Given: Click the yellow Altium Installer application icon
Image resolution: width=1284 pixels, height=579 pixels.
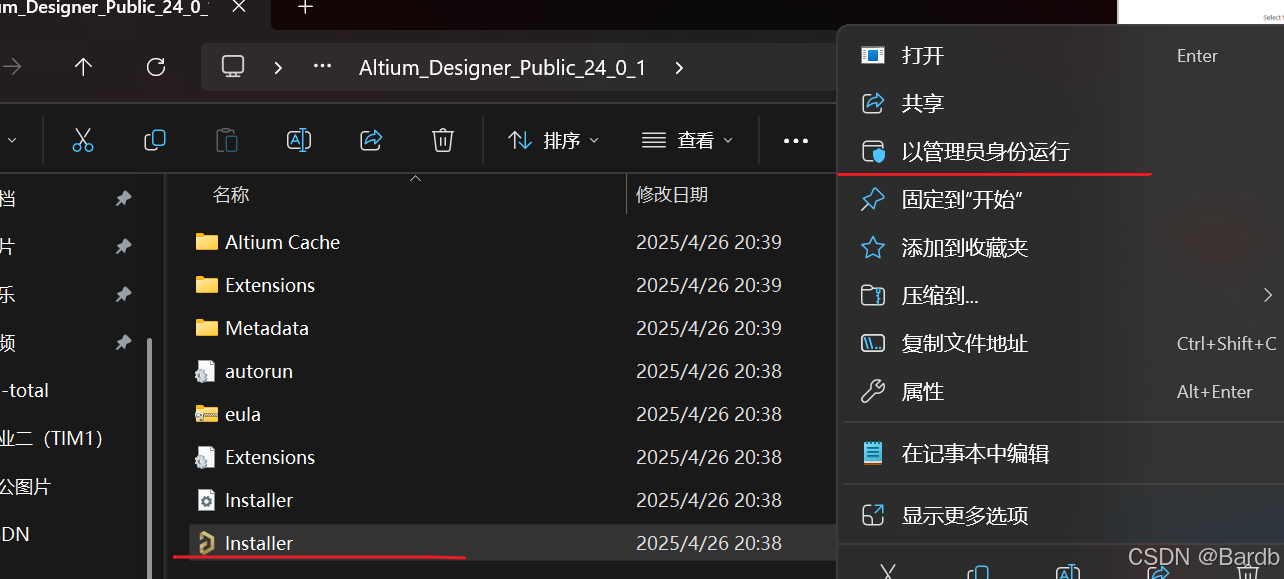Looking at the screenshot, I should pos(206,543).
